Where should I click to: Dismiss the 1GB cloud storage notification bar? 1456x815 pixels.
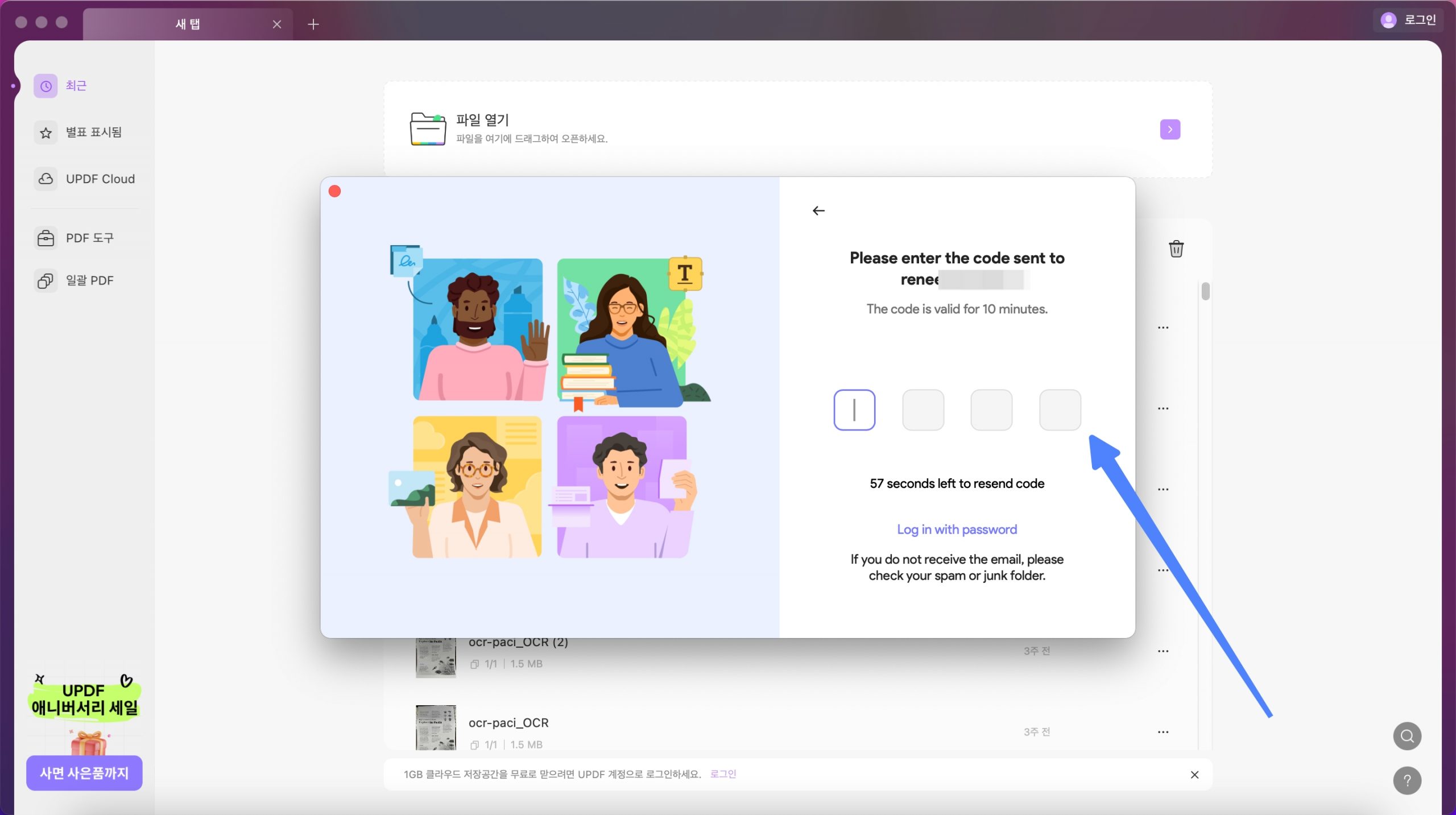click(x=1194, y=775)
